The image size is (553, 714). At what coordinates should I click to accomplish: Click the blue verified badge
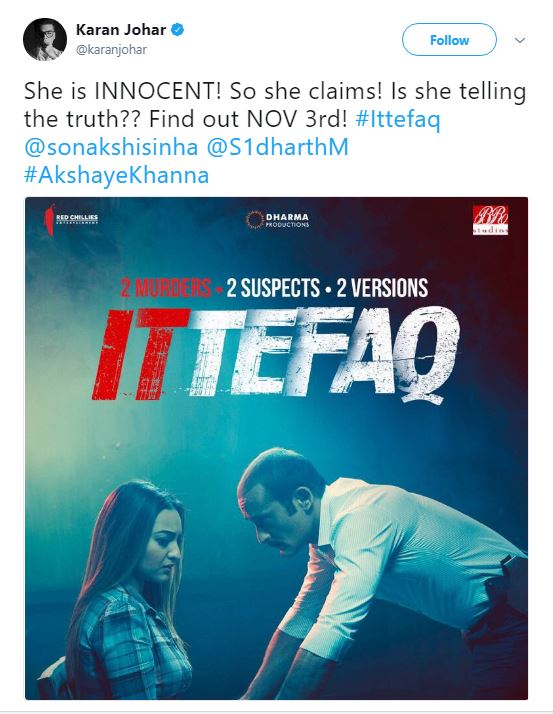coord(177,30)
